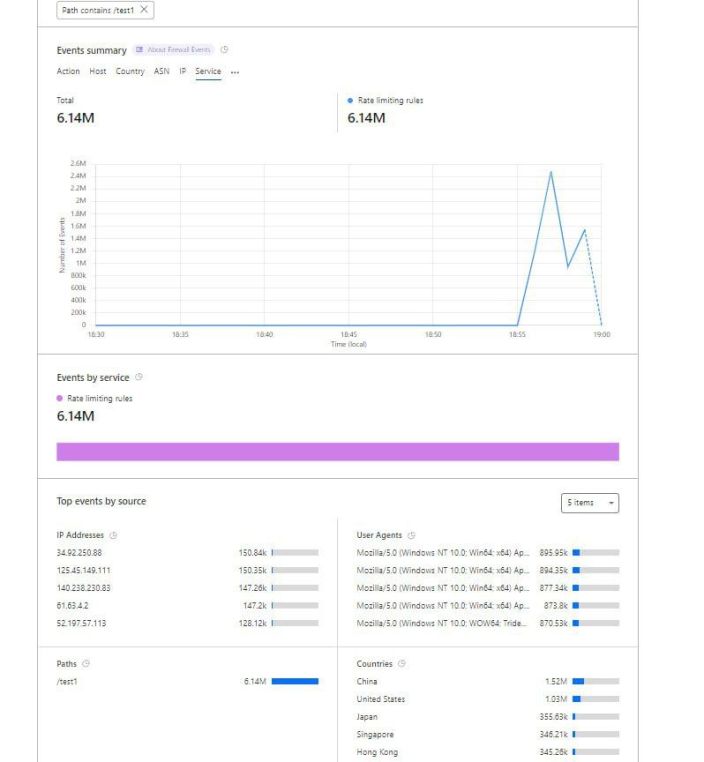Screen dimensions: 704x762
Task: Select the Host tab
Action: [98, 71]
